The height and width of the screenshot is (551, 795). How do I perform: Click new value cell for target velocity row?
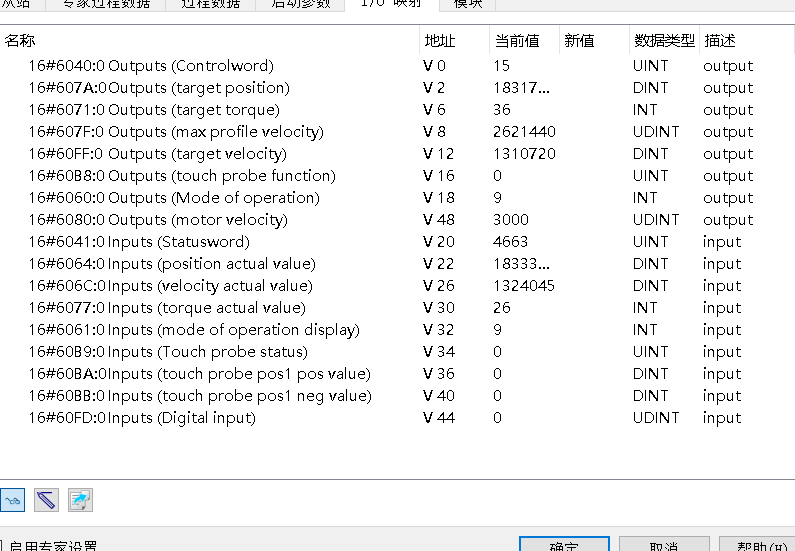pyautogui.click(x=594, y=154)
